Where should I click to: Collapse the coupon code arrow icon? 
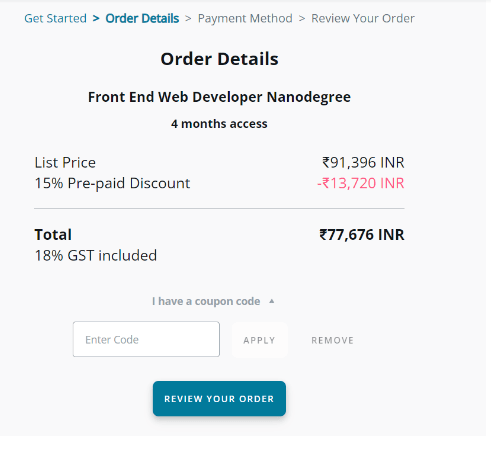tap(272, 301)
